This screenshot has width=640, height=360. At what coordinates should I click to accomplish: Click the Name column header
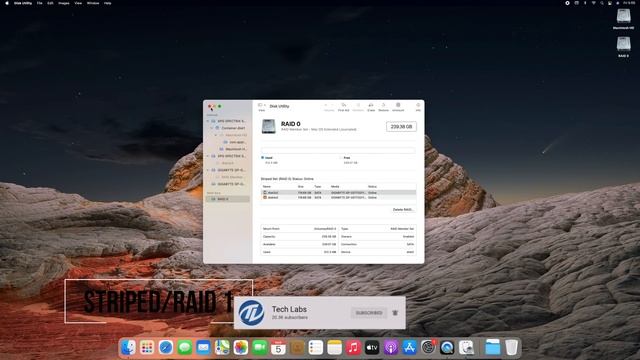pyautogui.click(x=267, y=187)
